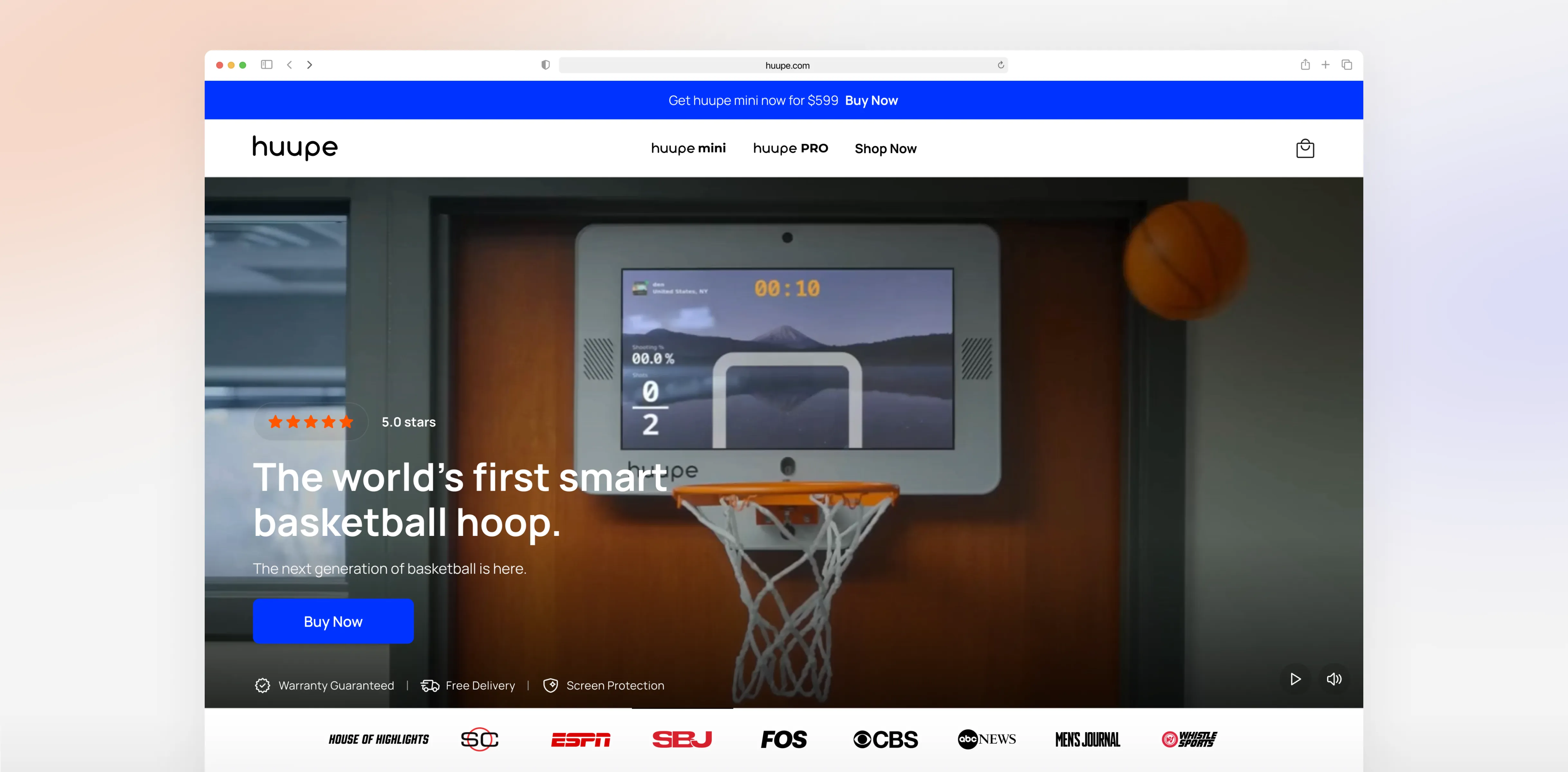Click the Men's Journal logo

click(1088, 739)
